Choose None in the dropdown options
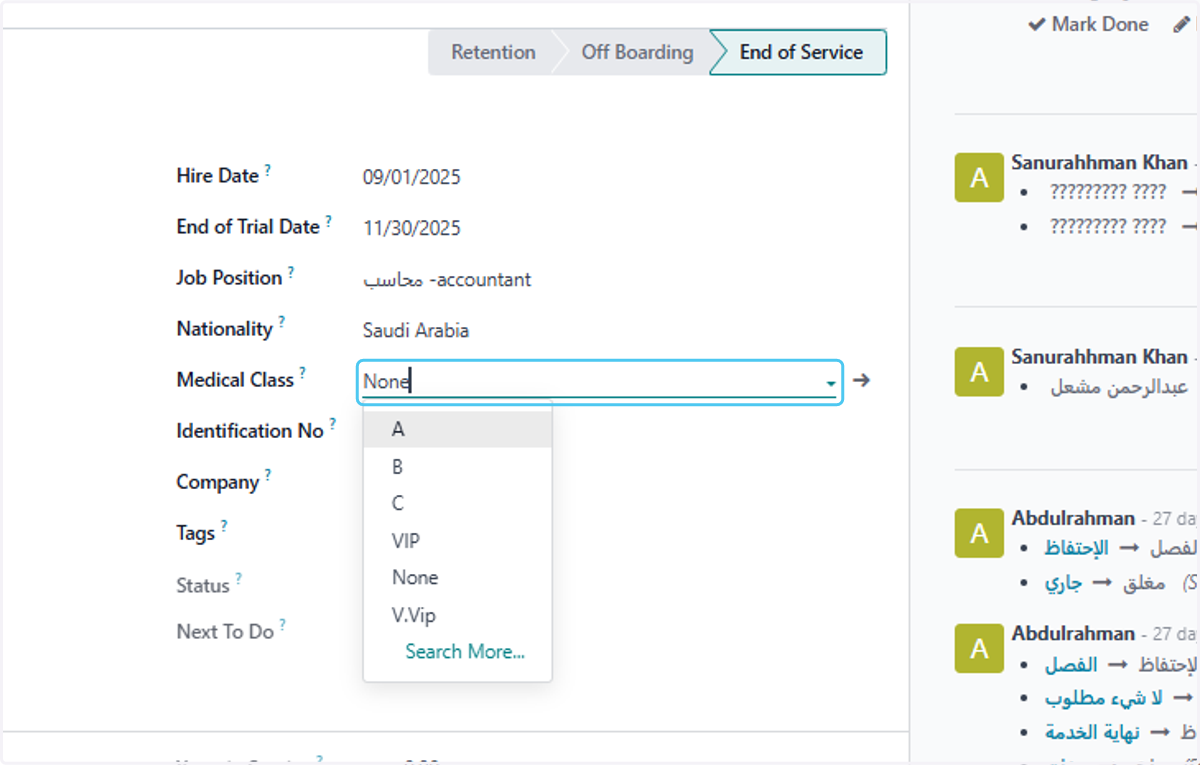The width and height of the screenshot is (1200, 765). coord(457,577)
